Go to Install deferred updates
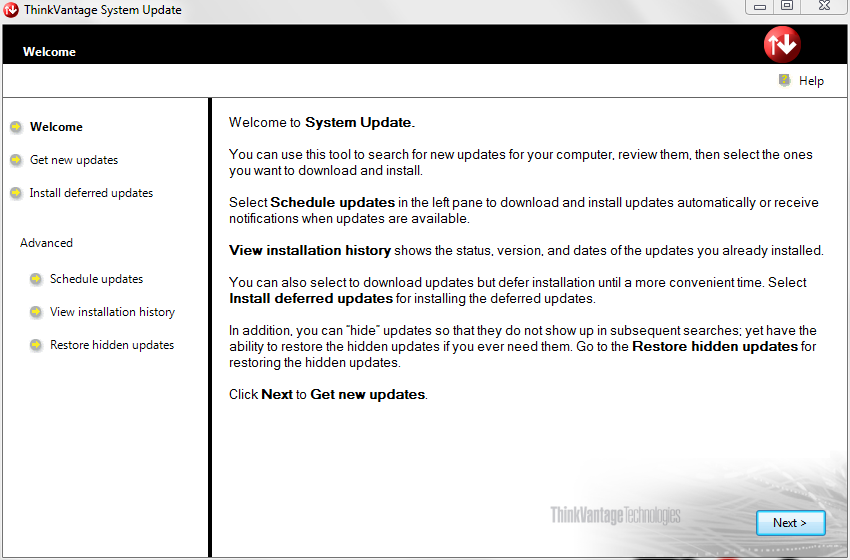Image resolution: width=850 pixels, height=560 pixels. [x=91, y=193]
